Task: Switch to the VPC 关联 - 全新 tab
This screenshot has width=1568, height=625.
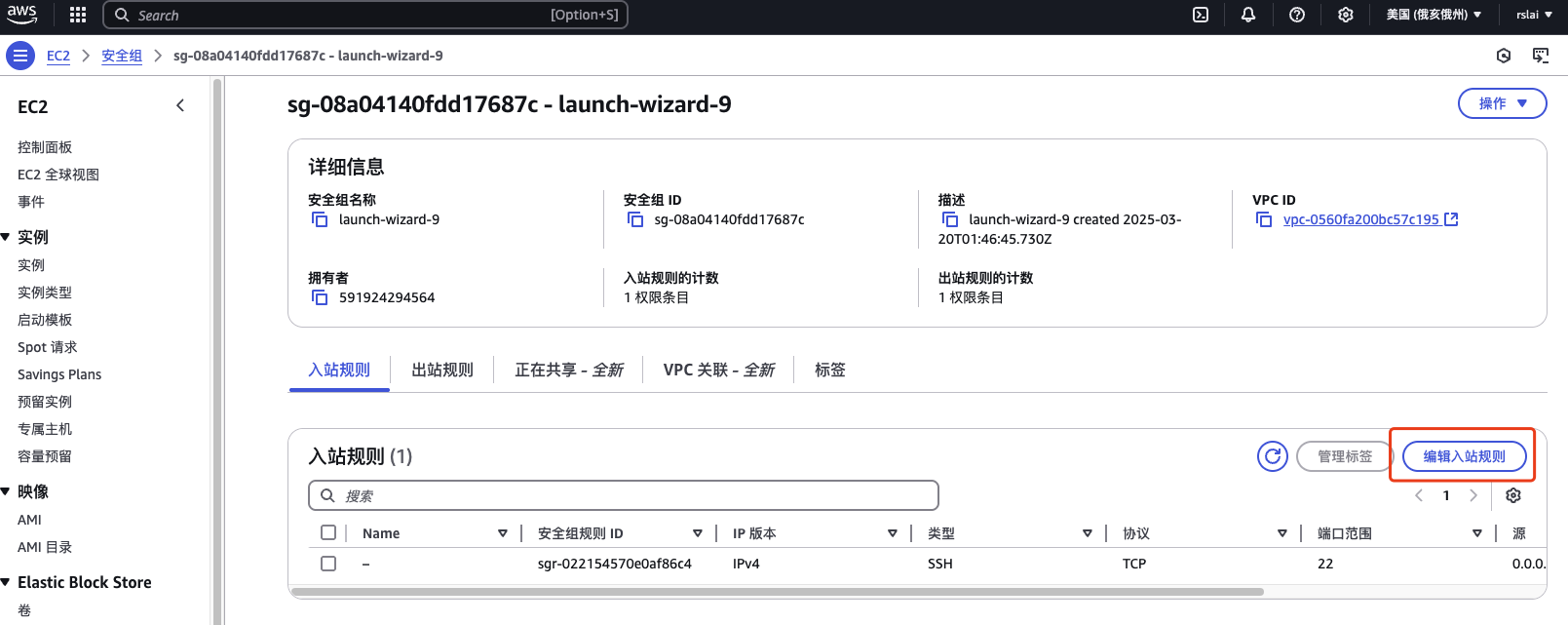Action: point(719,370)
